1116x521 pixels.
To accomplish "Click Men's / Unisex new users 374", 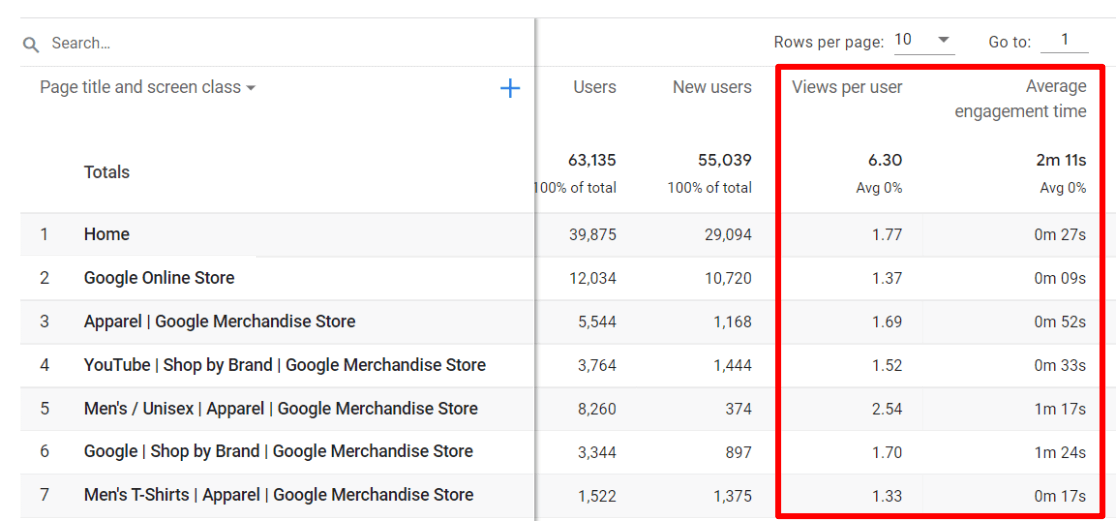I will 740,409.
